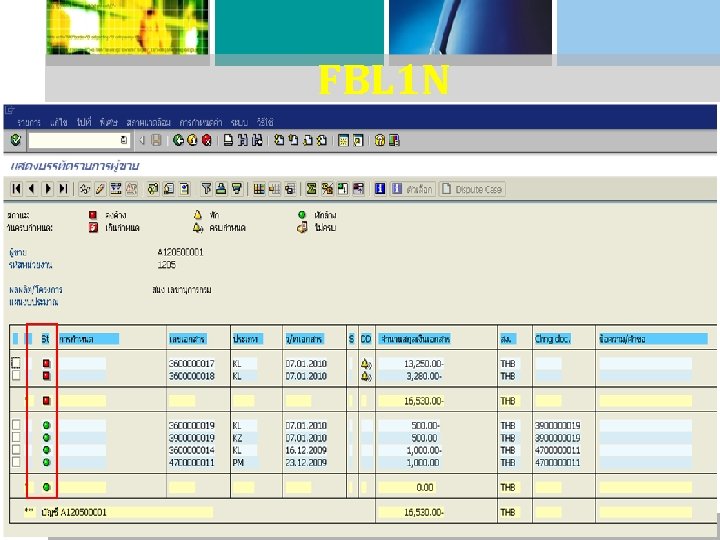This screenshot has height=540, width=720.
Task: Go to first item using the first-record arrow
Action: tap(17, 188)
